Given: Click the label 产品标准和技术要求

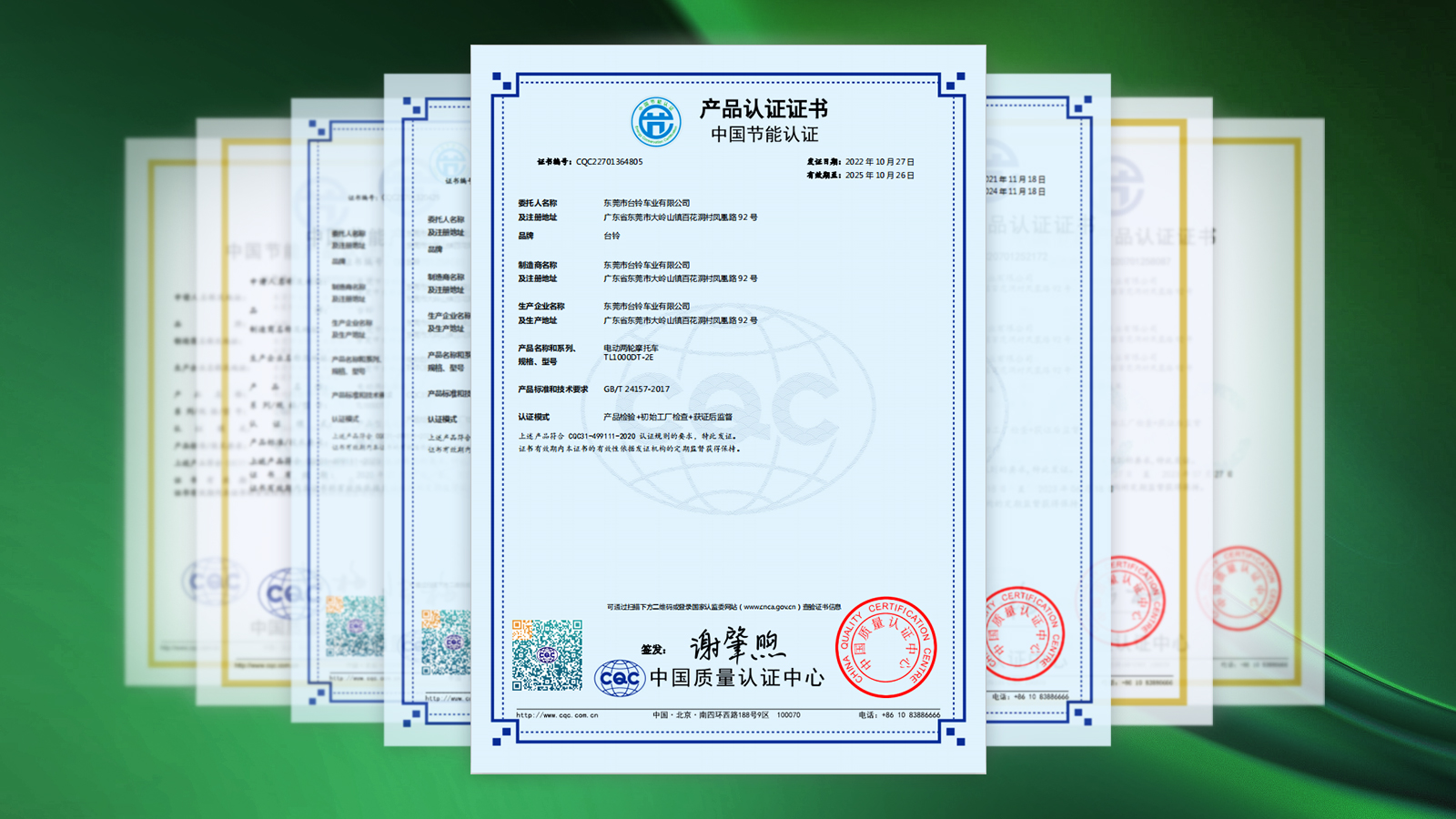Looking at the screenshot, I should pos(552,389).
